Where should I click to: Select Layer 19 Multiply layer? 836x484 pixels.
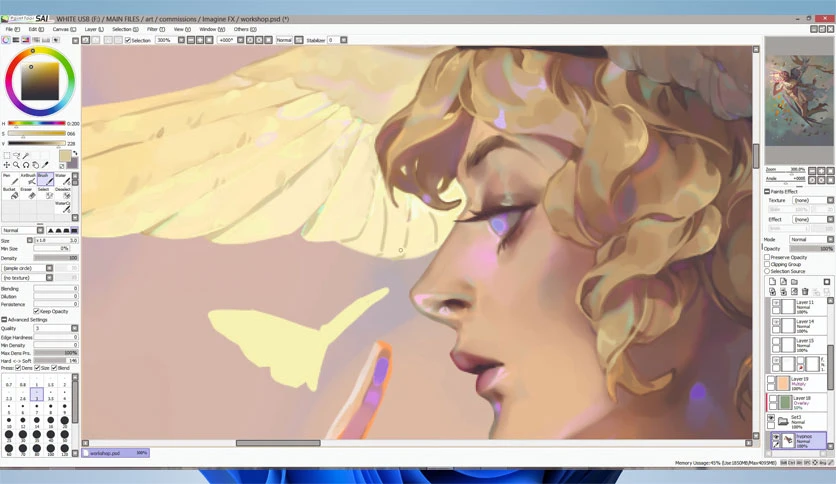797,384
